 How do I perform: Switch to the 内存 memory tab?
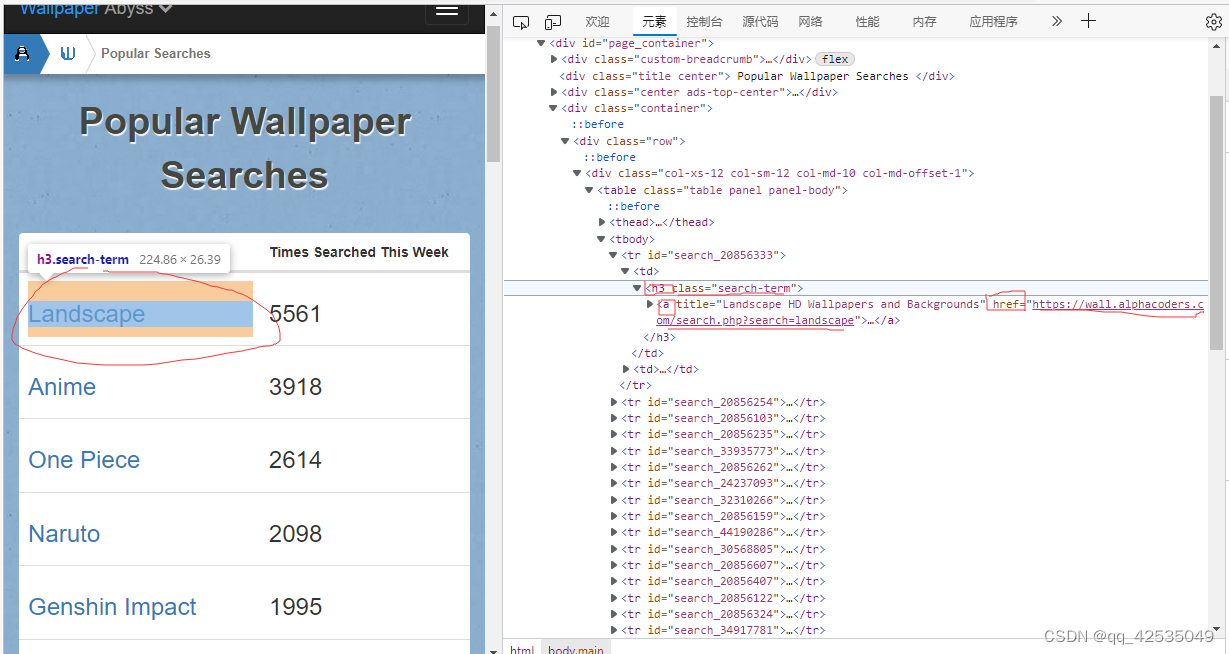pos(924,21)
